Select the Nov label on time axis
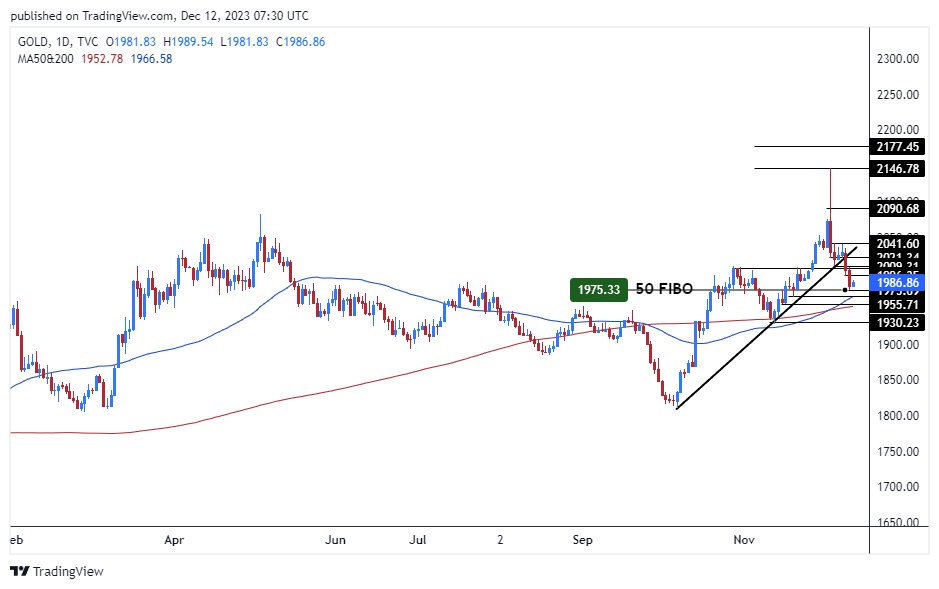Viewport: 939px width, 589px height. coord(744,540)
